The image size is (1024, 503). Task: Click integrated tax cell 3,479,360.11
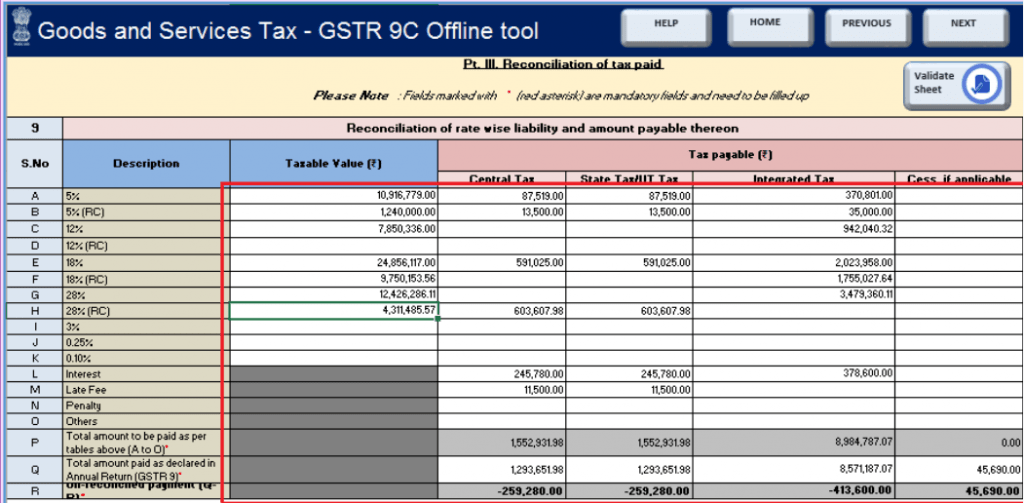793,295
